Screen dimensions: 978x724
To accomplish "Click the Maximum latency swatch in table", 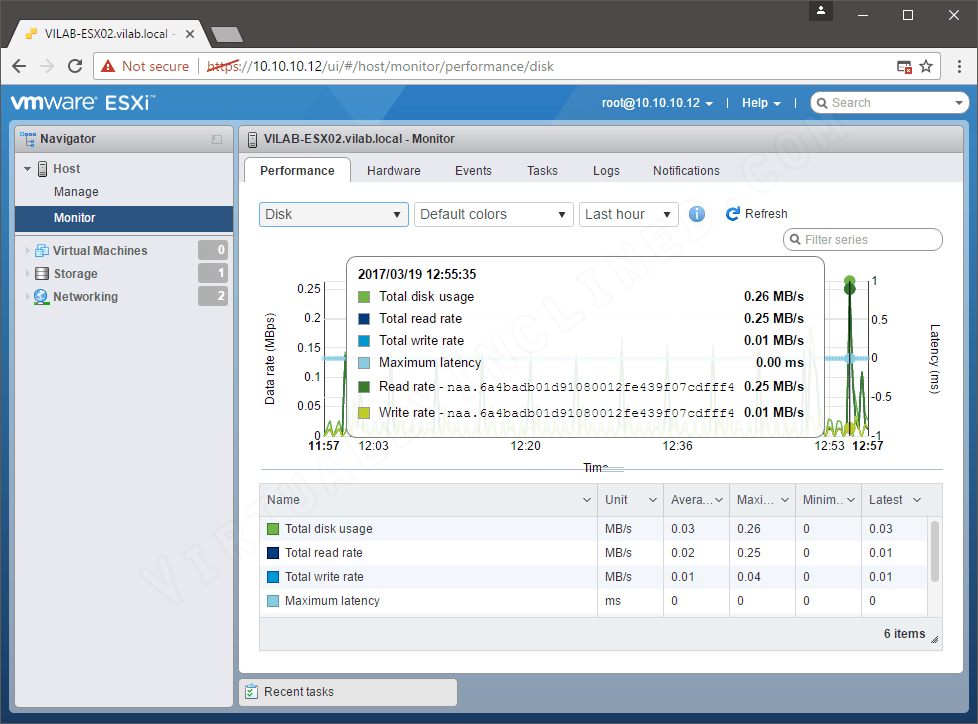I will (x=273, y=601).
